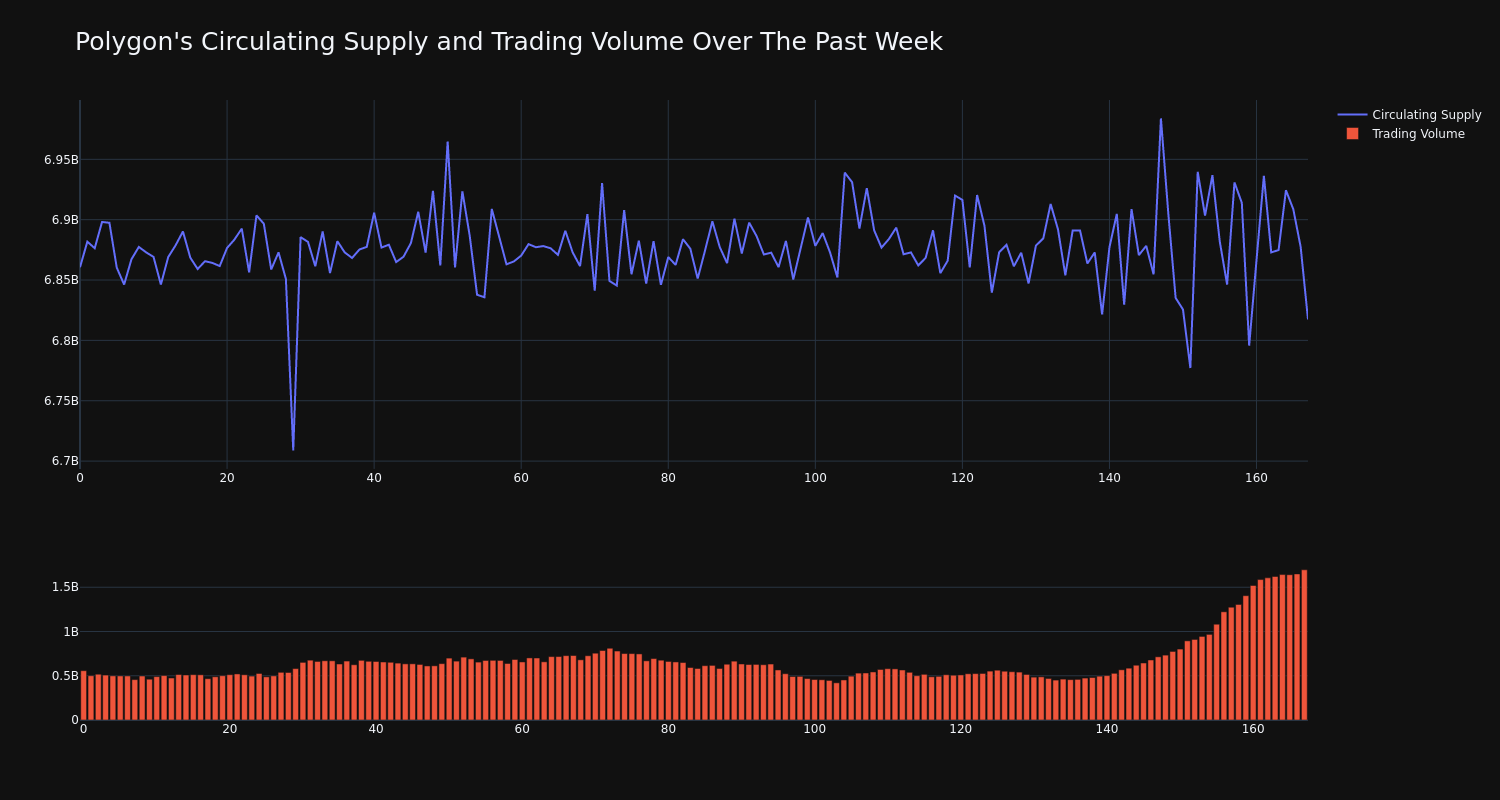1500x800 pixels.
Task: Click the supply low point near x=151
Action: (x=1190, y=367)
